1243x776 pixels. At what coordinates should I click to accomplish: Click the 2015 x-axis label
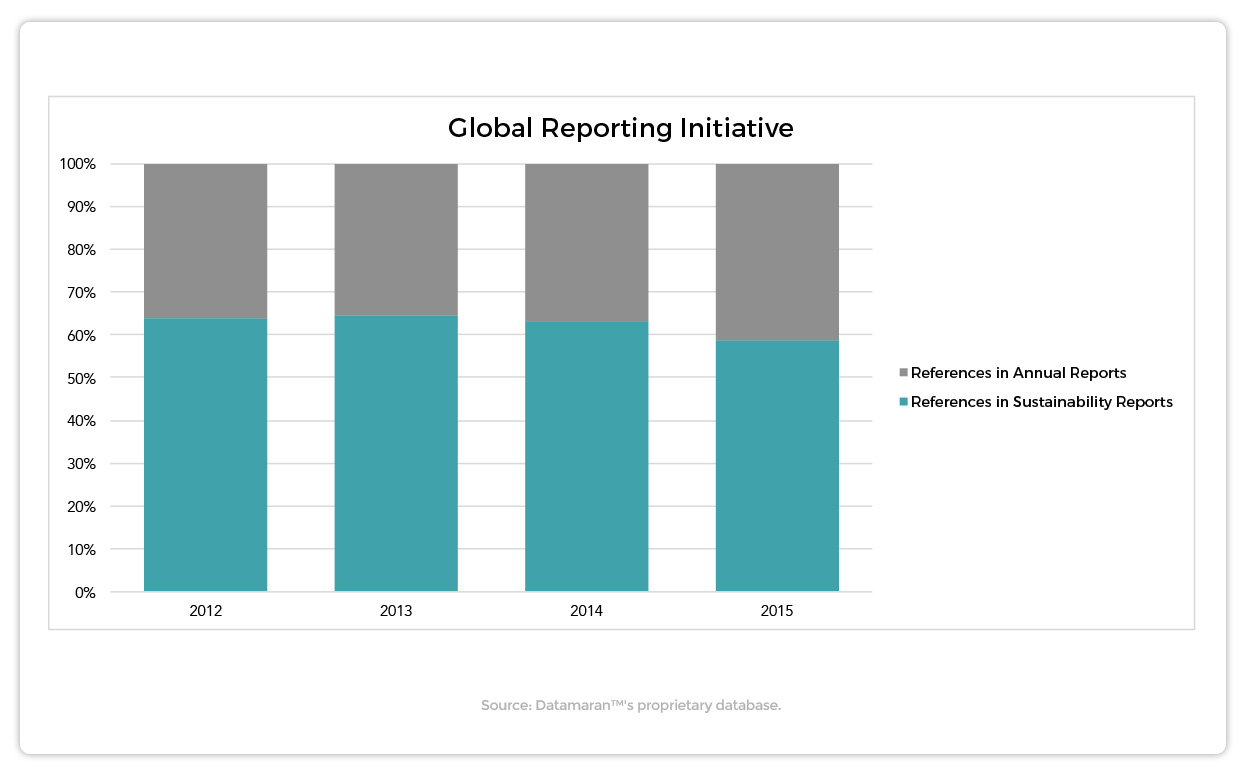point(777,611)
